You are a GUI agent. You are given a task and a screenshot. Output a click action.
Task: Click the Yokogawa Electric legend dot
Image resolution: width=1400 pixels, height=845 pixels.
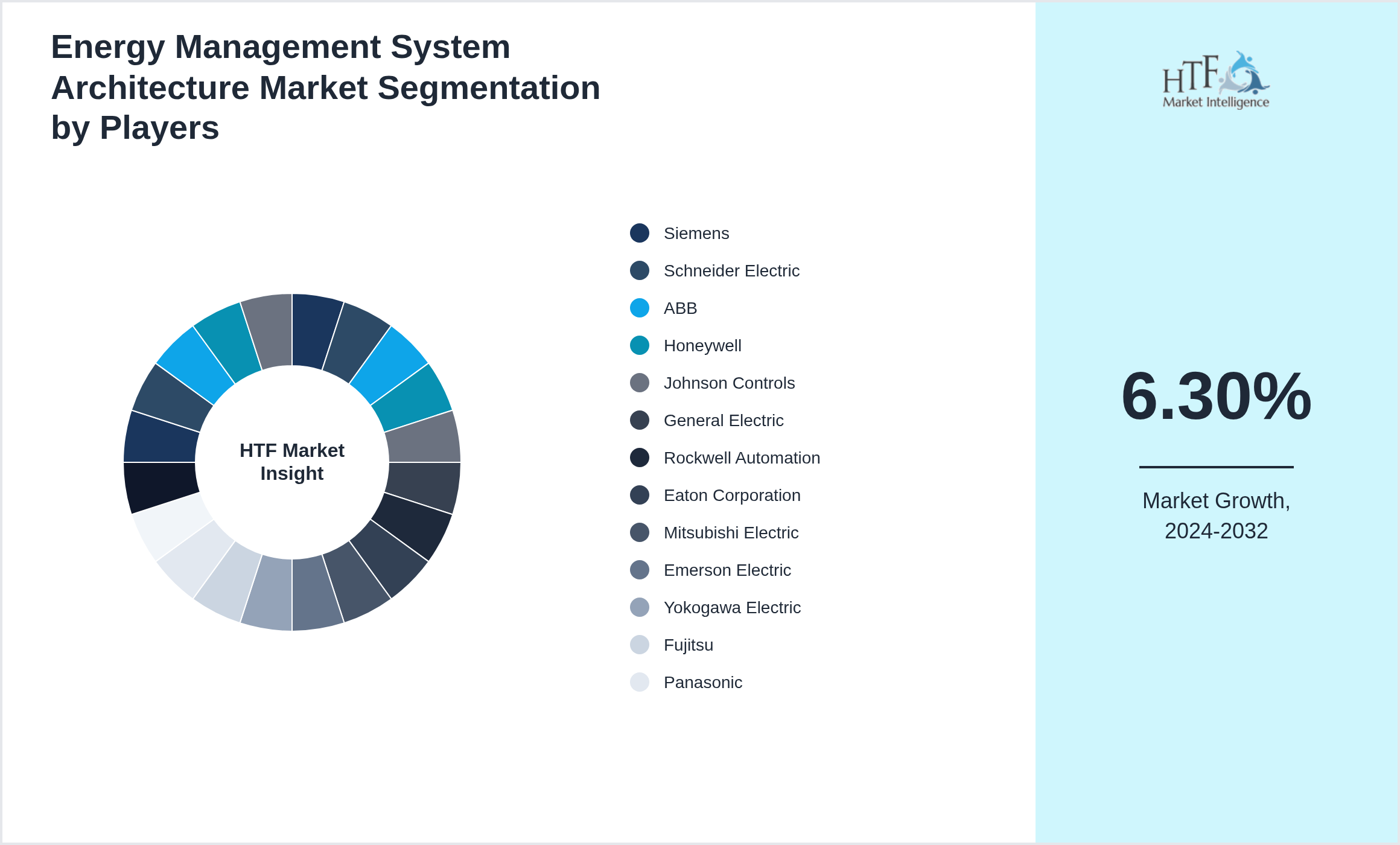click(640, 607)
